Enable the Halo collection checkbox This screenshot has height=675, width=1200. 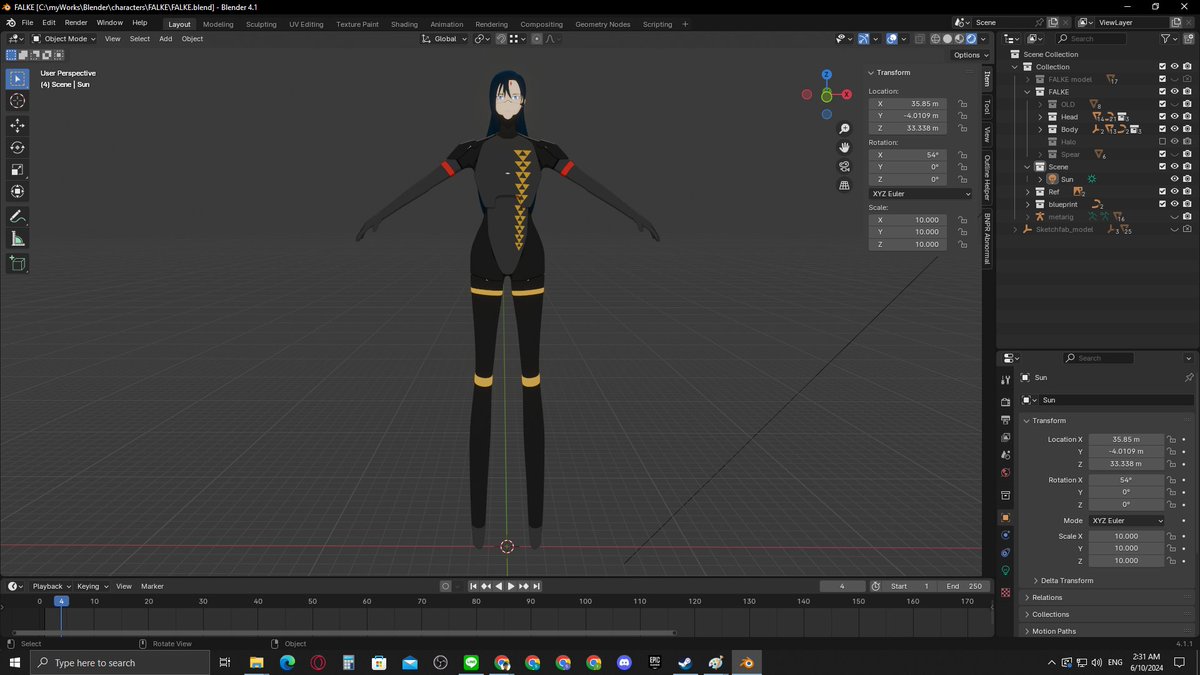[1162, 142]
